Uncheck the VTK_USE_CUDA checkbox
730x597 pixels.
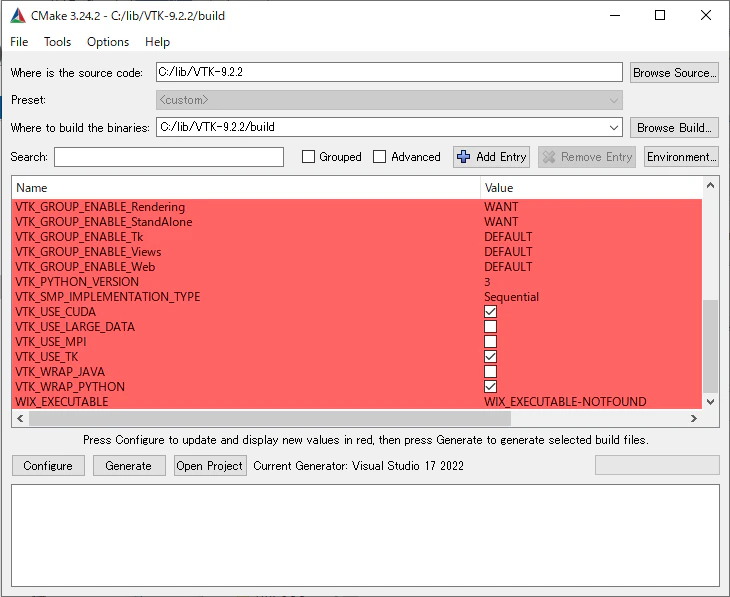click(490, 312)
